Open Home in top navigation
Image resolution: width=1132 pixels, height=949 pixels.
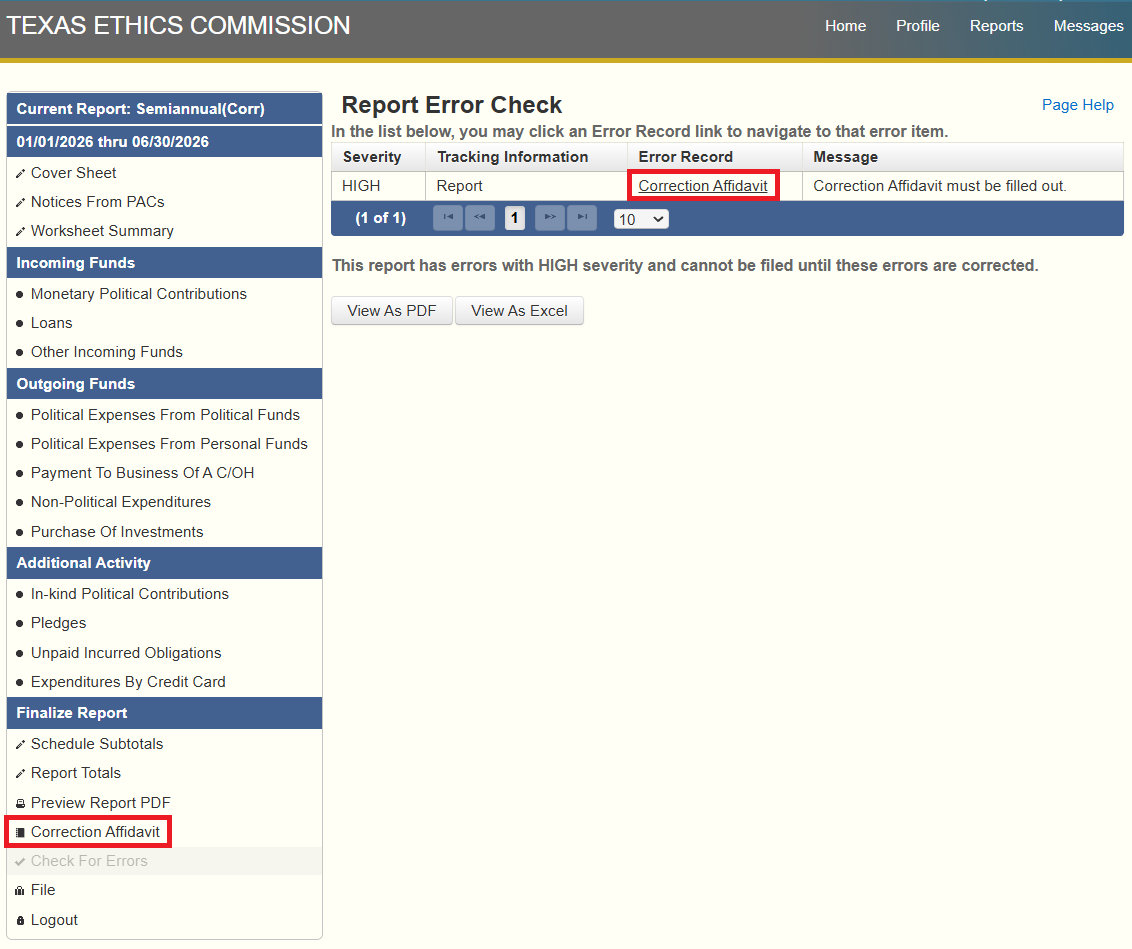pos(845,26)
